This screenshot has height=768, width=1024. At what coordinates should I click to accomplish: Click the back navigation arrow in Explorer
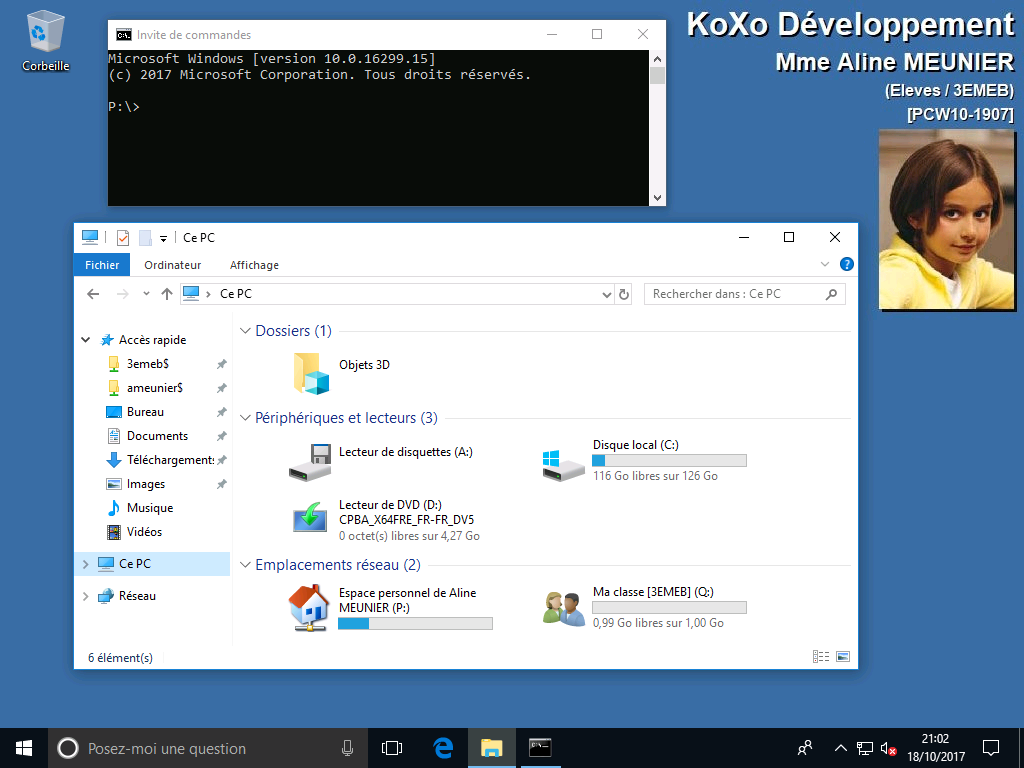tap(93, 295)
